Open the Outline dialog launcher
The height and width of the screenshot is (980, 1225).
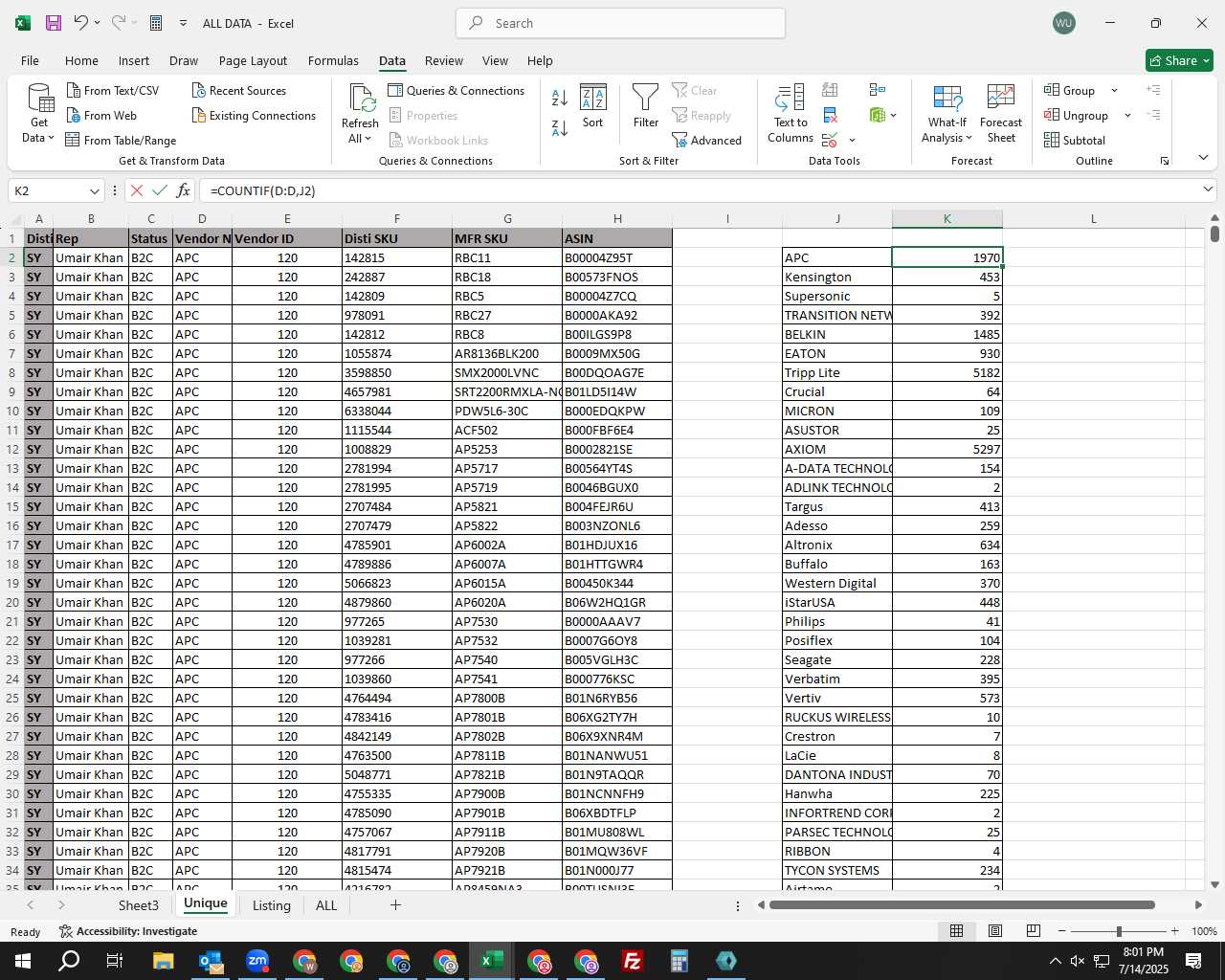1165,161
